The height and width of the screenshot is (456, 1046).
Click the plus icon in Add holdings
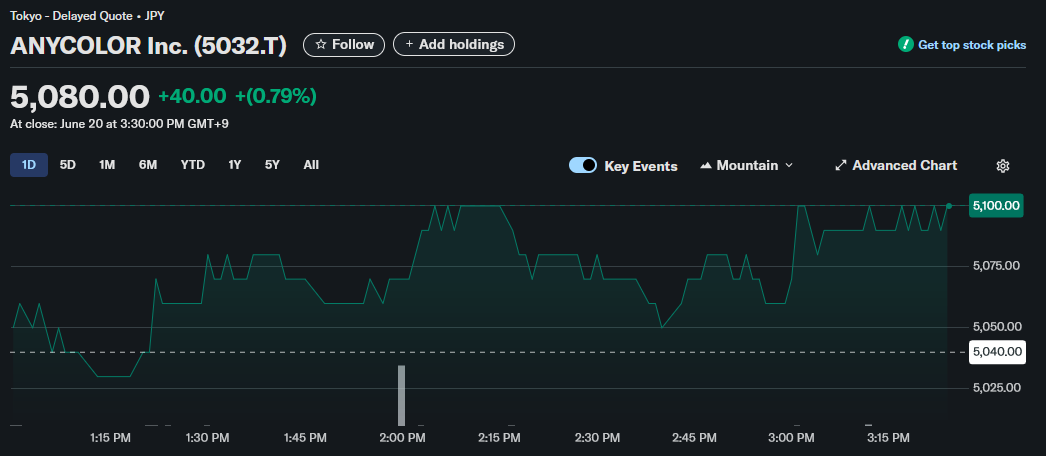(x=409, y=45)
